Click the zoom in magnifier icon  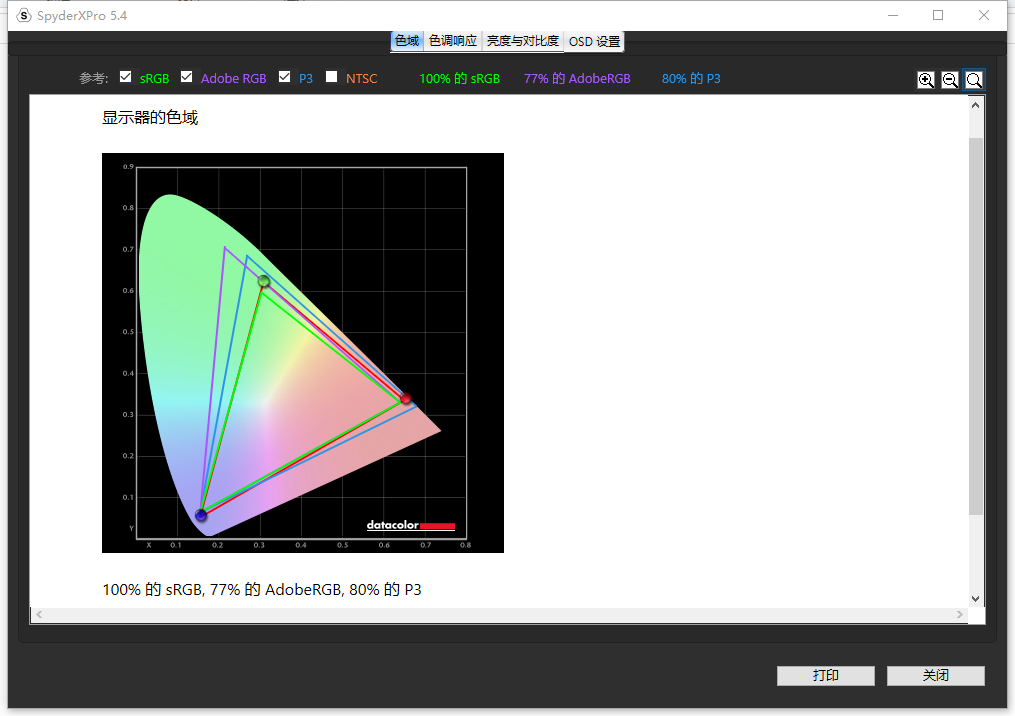click(926, 80)
